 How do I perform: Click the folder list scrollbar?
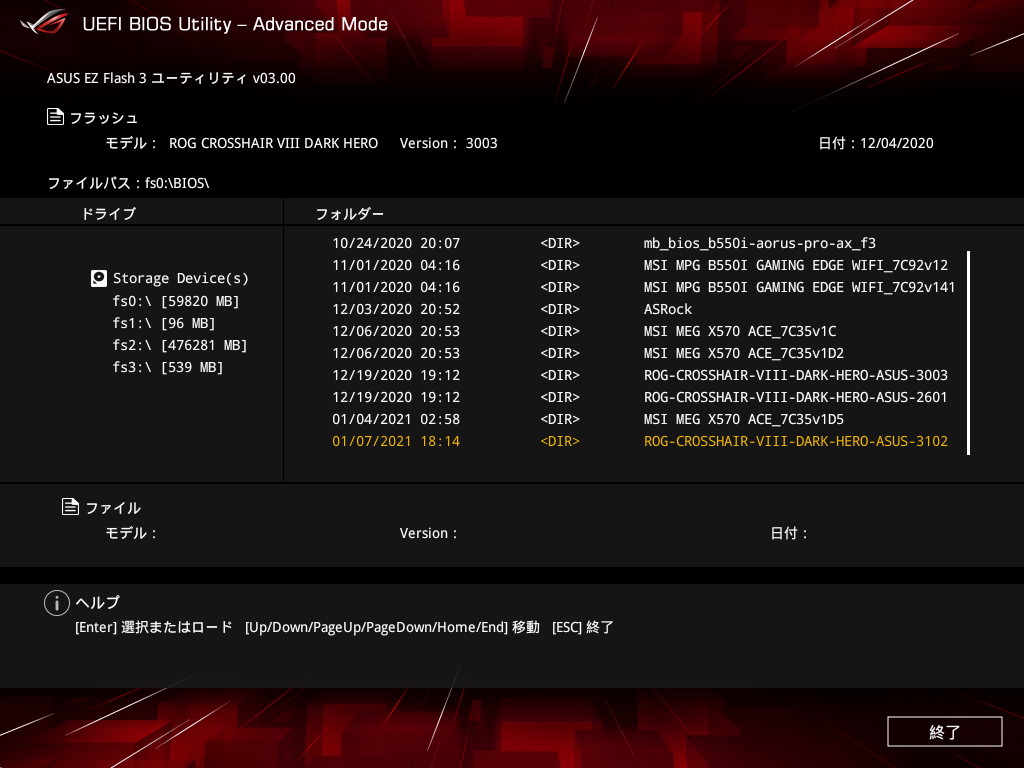[x=968, y=353]
